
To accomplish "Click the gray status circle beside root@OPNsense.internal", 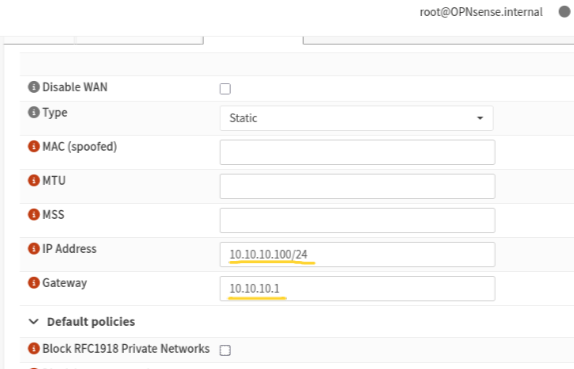I will tap(564, 11).
